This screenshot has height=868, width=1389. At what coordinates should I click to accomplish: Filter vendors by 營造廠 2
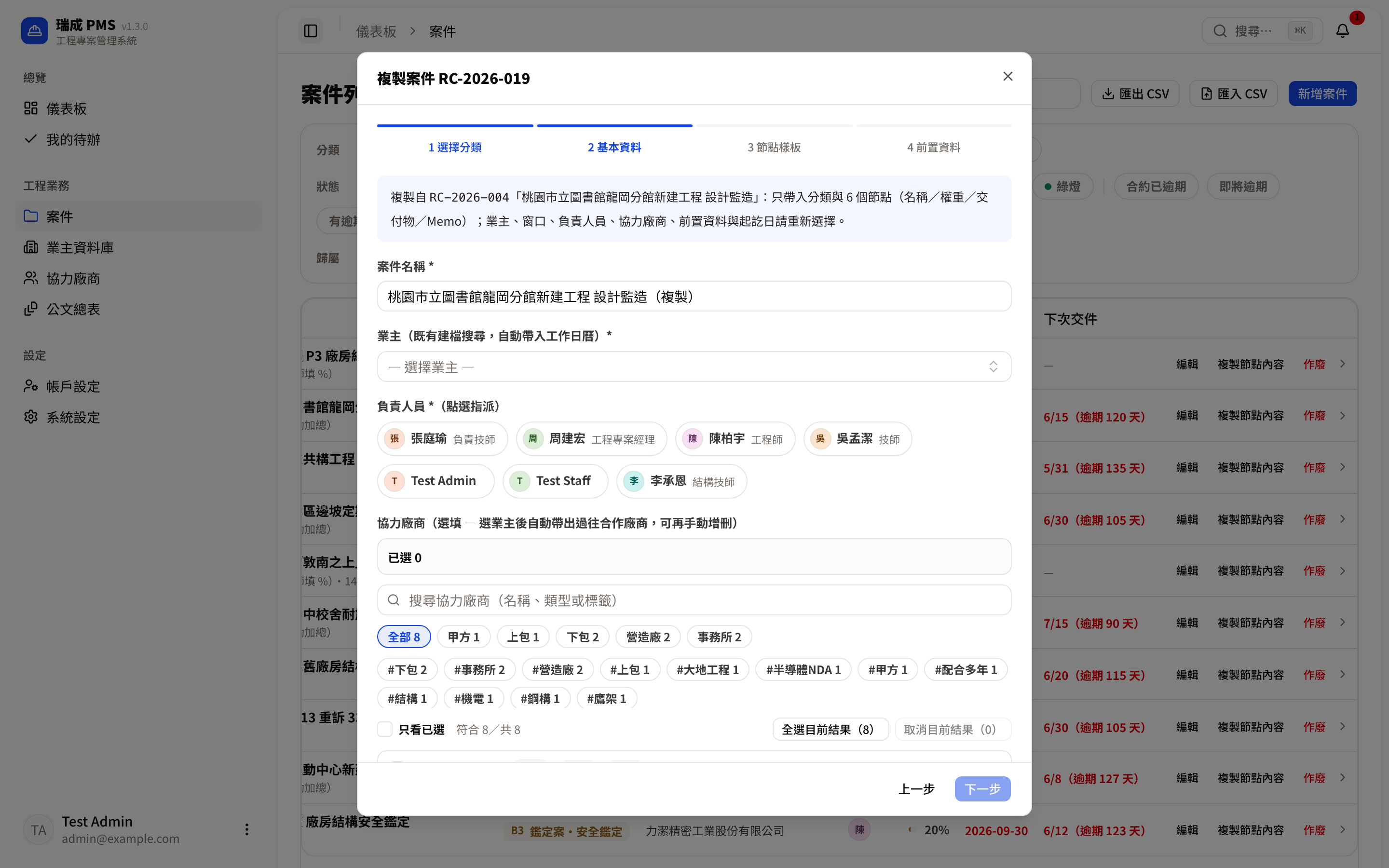click(x=647, y=637)
